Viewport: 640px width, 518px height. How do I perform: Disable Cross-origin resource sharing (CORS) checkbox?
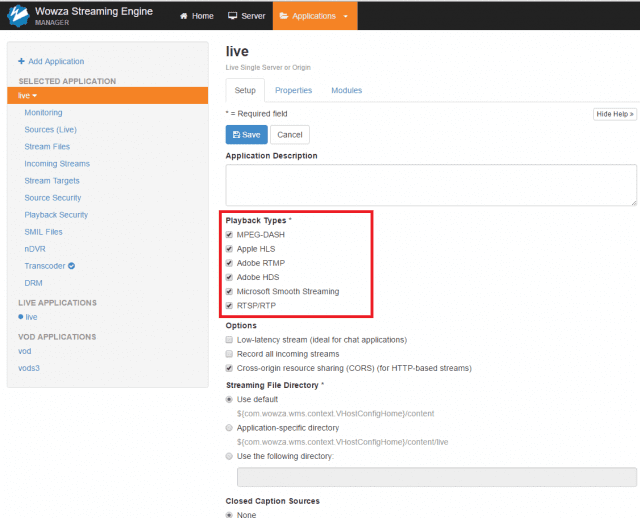pyautogui.click(x=229, y=368)
